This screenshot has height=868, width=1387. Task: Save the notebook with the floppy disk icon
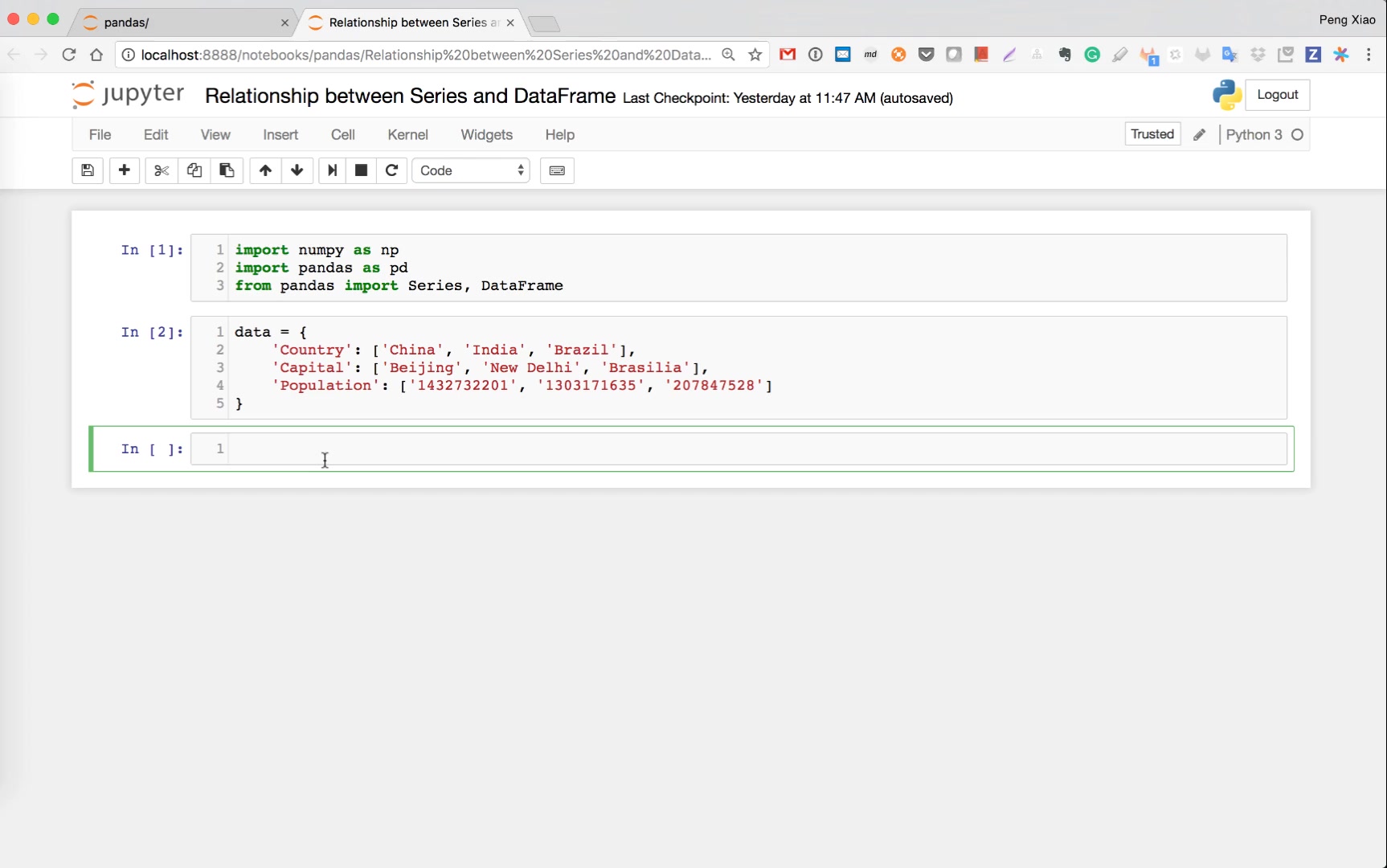(88, 170)
